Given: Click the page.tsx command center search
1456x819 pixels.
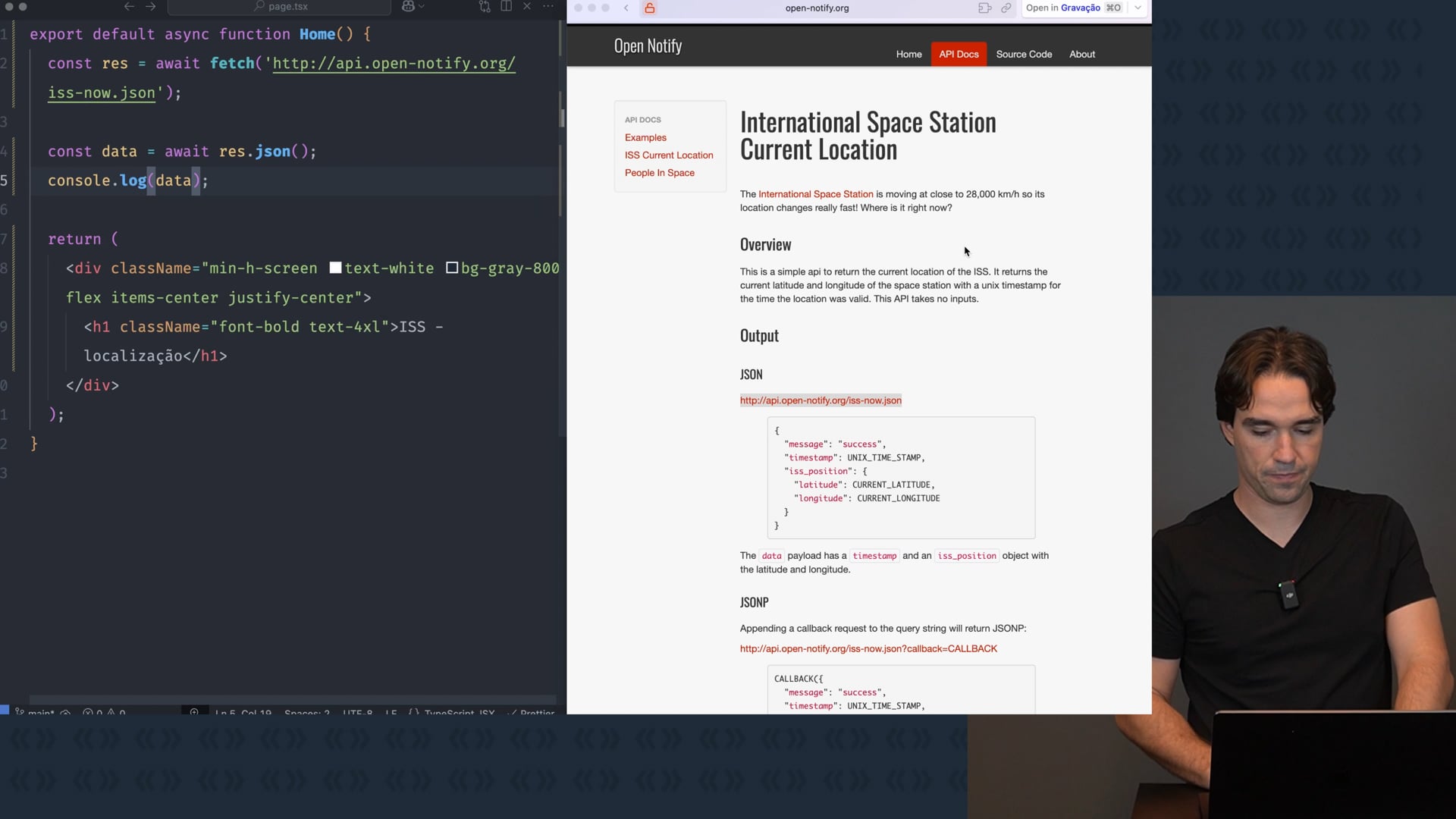Looking at the screenshot, I should 279,6.
